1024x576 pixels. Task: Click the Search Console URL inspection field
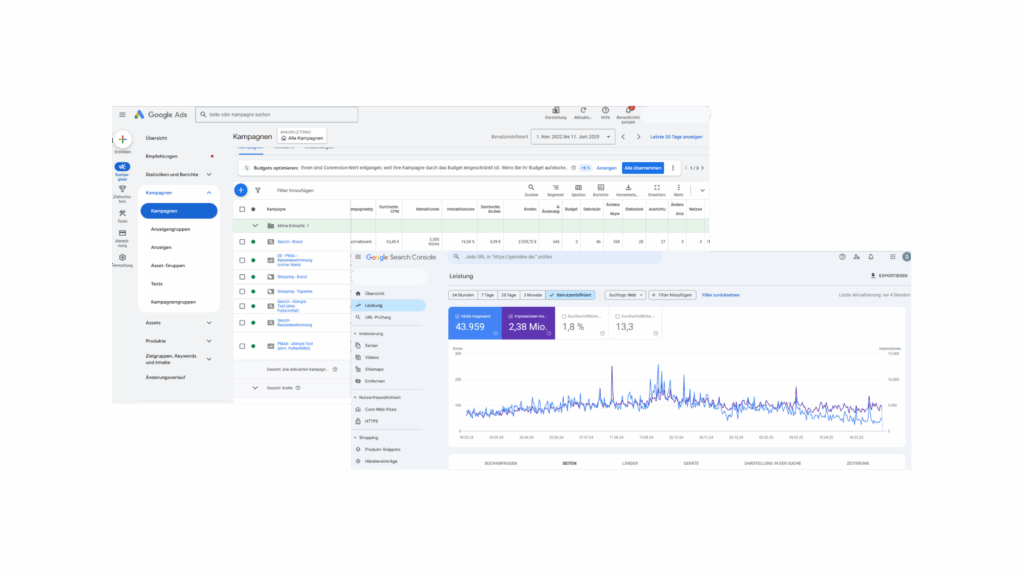(555, 257)
